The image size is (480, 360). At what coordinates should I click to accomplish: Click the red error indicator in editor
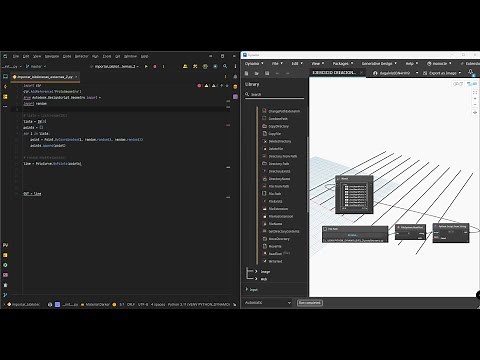pos(199,86)
